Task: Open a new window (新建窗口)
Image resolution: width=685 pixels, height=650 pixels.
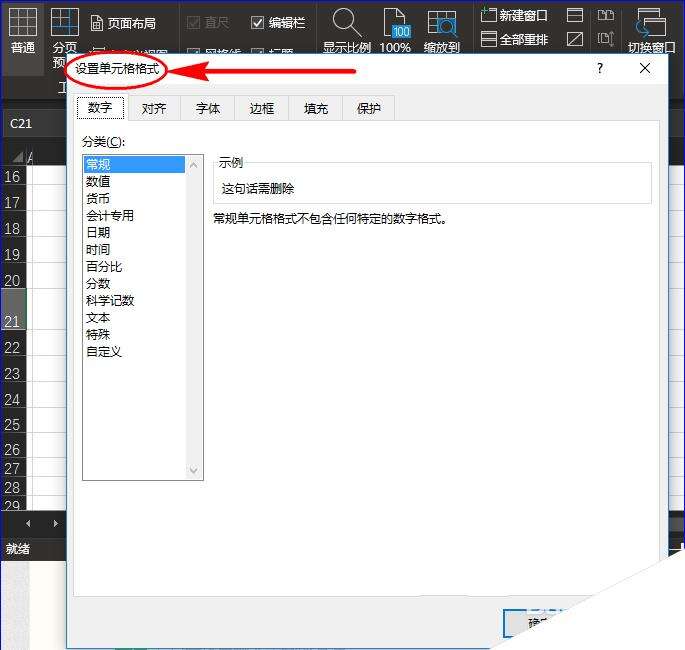Action: pyautogui.click(x=514, y=15)
